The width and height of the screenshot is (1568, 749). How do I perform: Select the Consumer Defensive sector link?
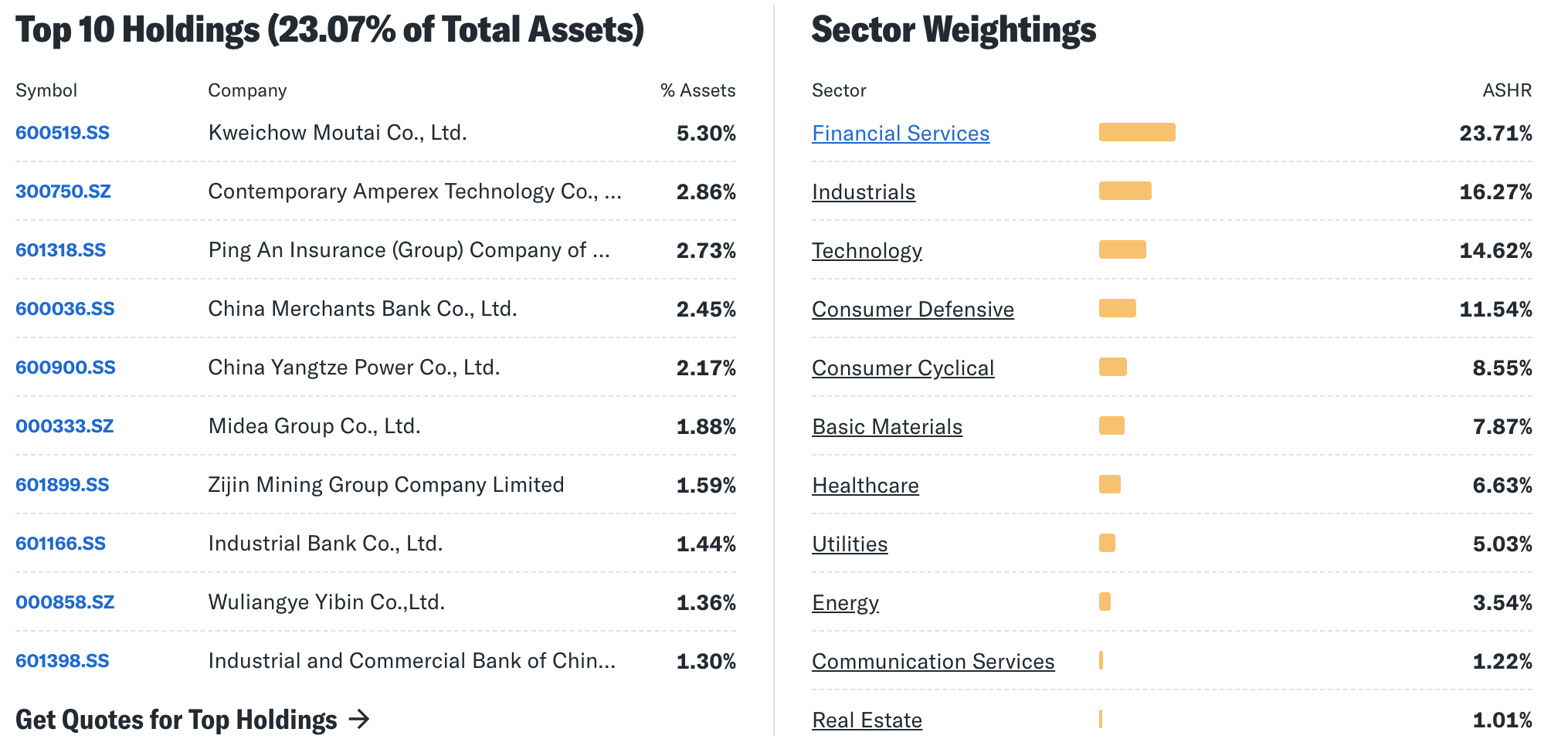click(913, 310)
